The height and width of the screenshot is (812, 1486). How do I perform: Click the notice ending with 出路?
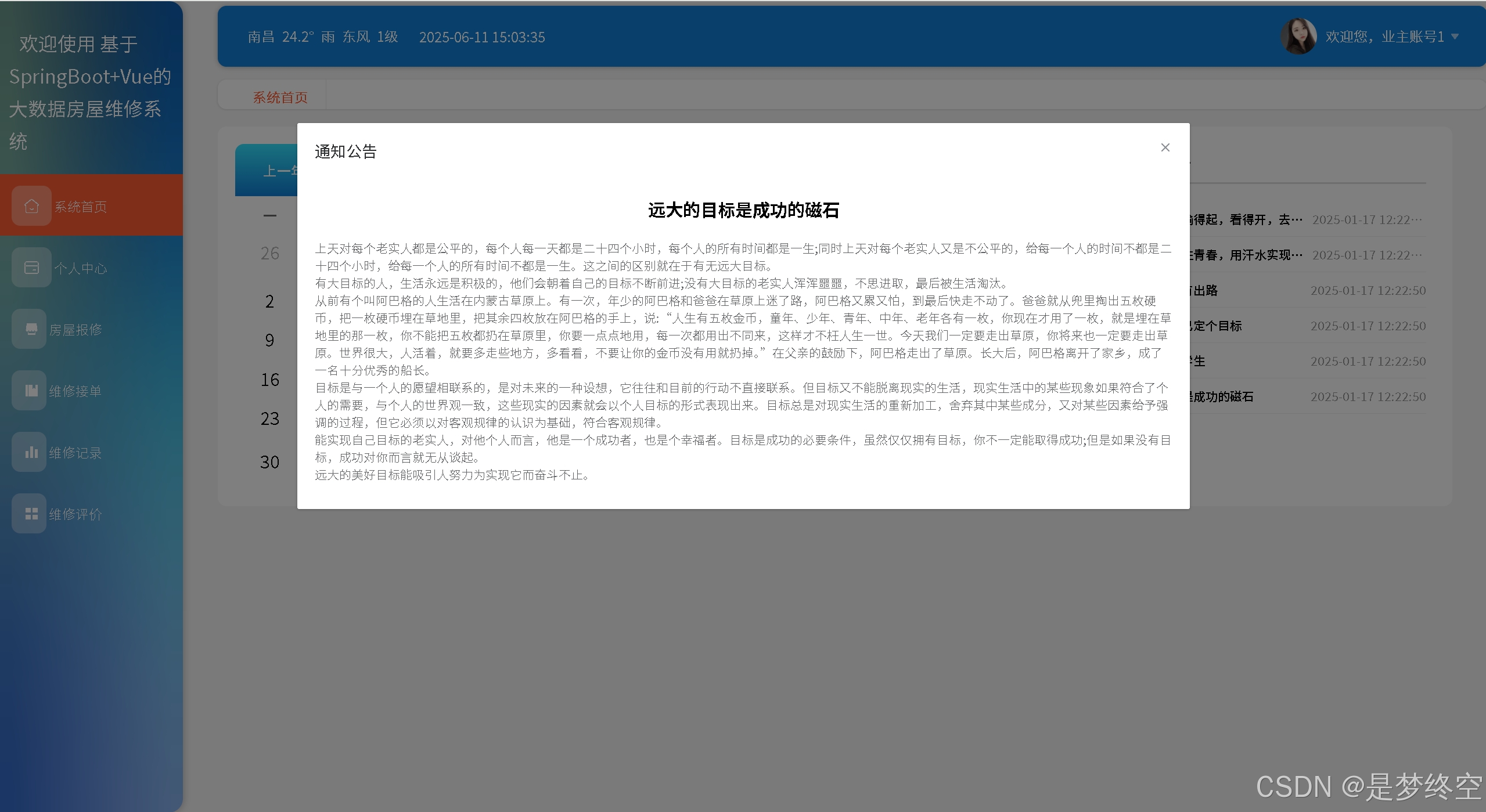(x=1205, y=290)
